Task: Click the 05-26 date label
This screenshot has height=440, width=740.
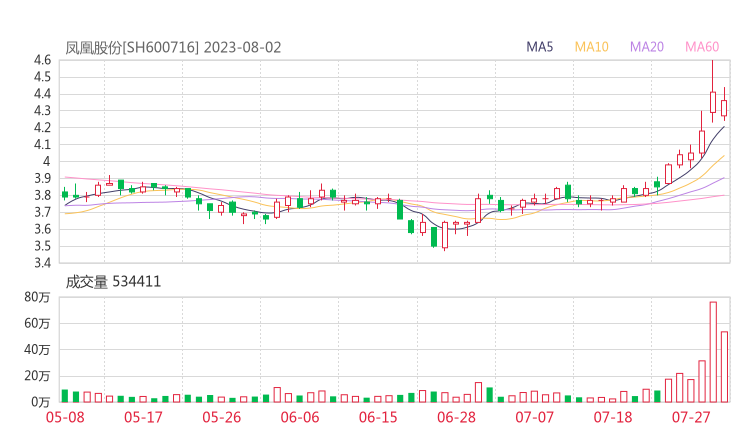Action: click(221, 417)
